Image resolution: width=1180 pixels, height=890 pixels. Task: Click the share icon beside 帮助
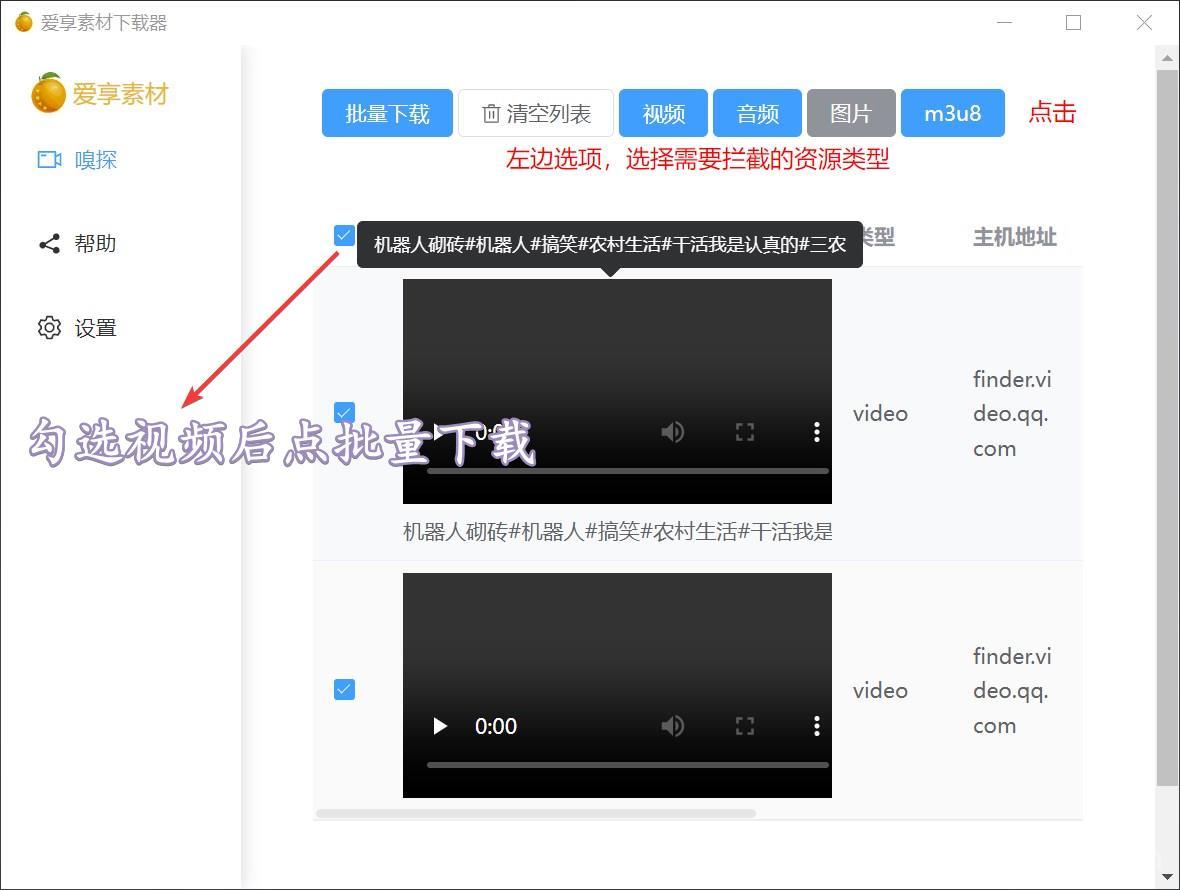click(x=50, y=244)
